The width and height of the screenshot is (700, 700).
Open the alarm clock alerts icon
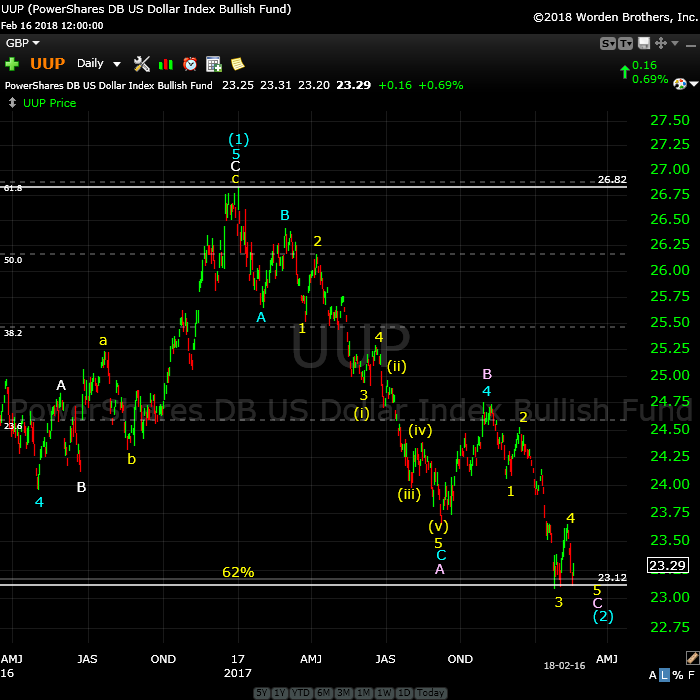pyautogui.click(x=190, y=64)
